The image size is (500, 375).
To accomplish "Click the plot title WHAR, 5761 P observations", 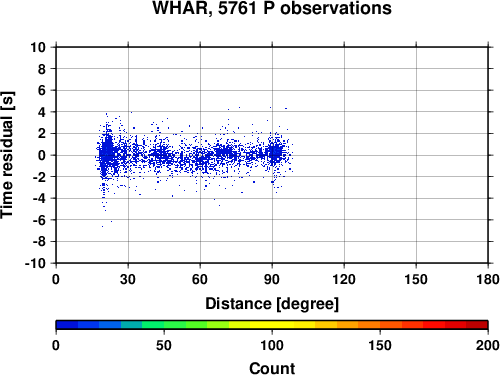I will 272,8.
